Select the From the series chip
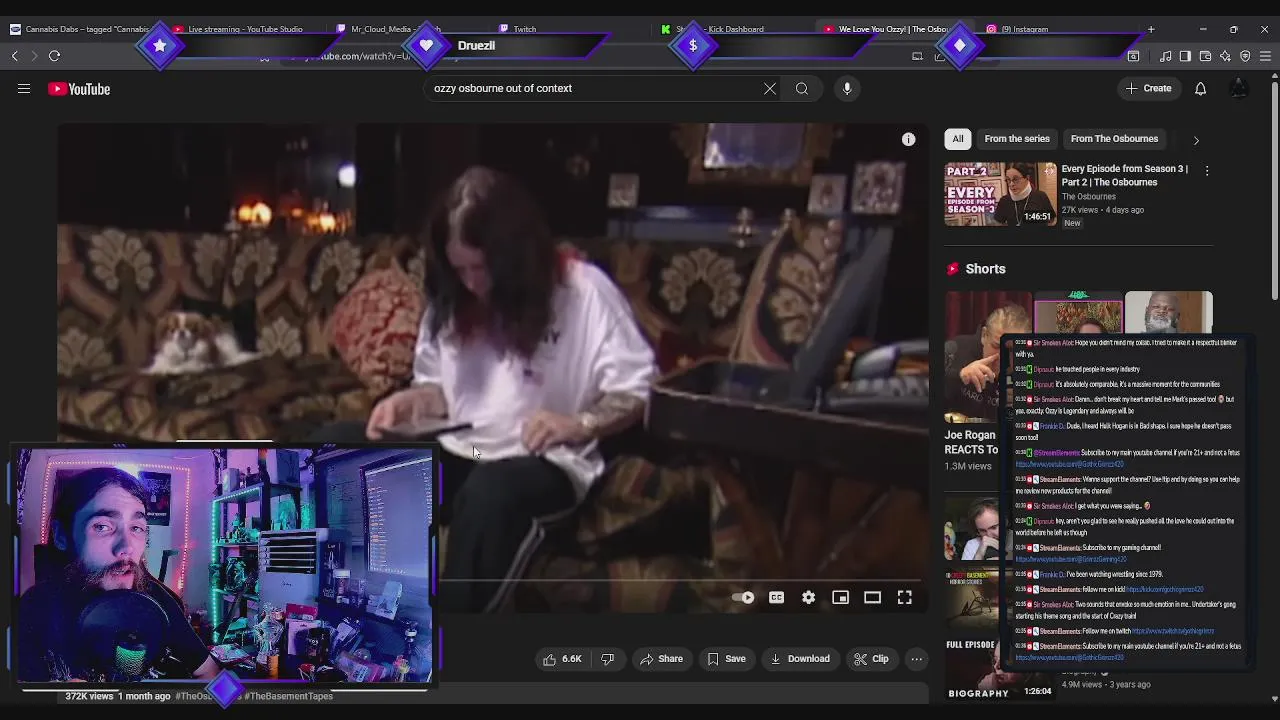The image size is (1280, 720). (1017, 139)
